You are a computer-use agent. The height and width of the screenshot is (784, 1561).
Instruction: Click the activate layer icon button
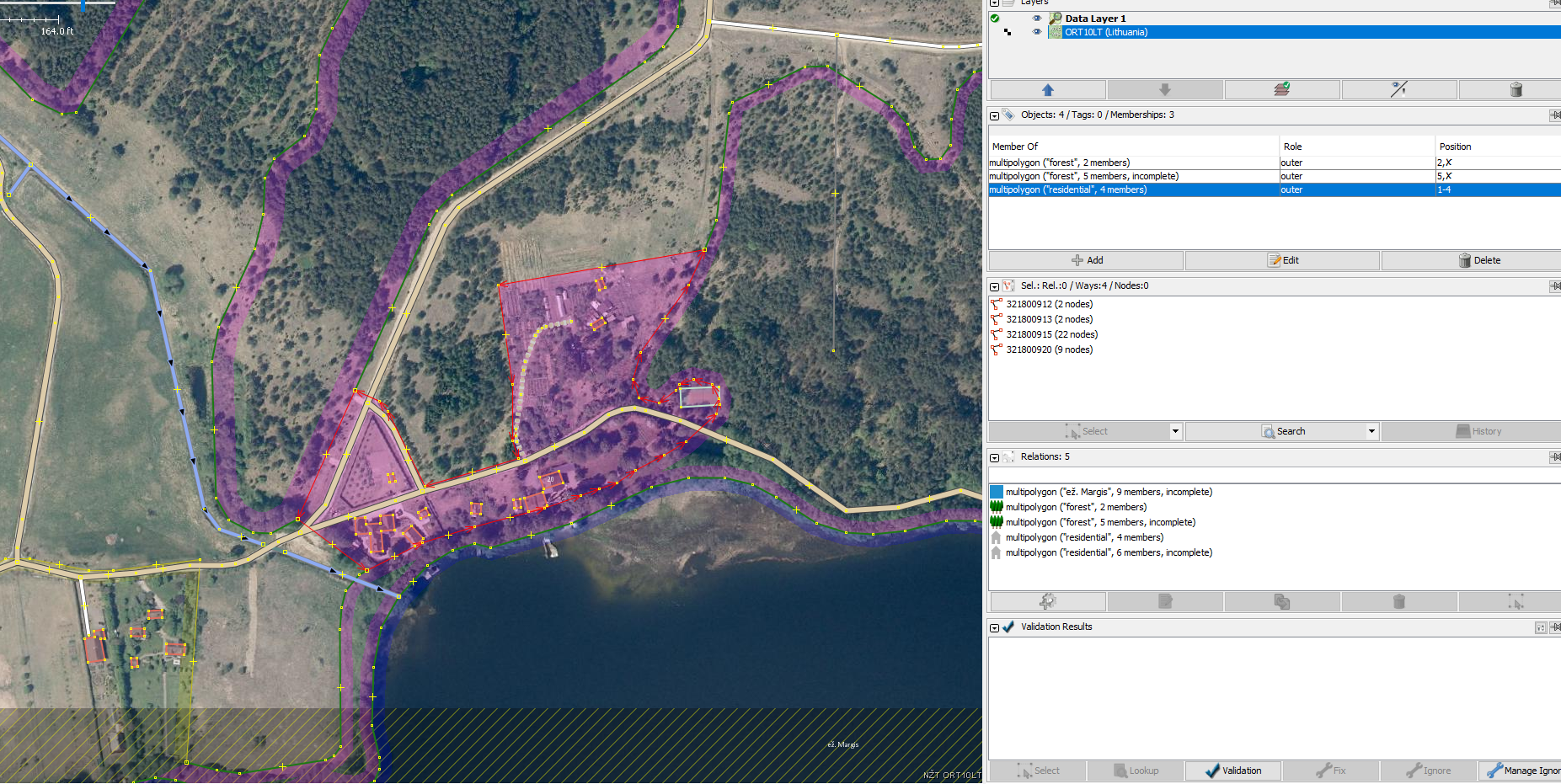1281,89
